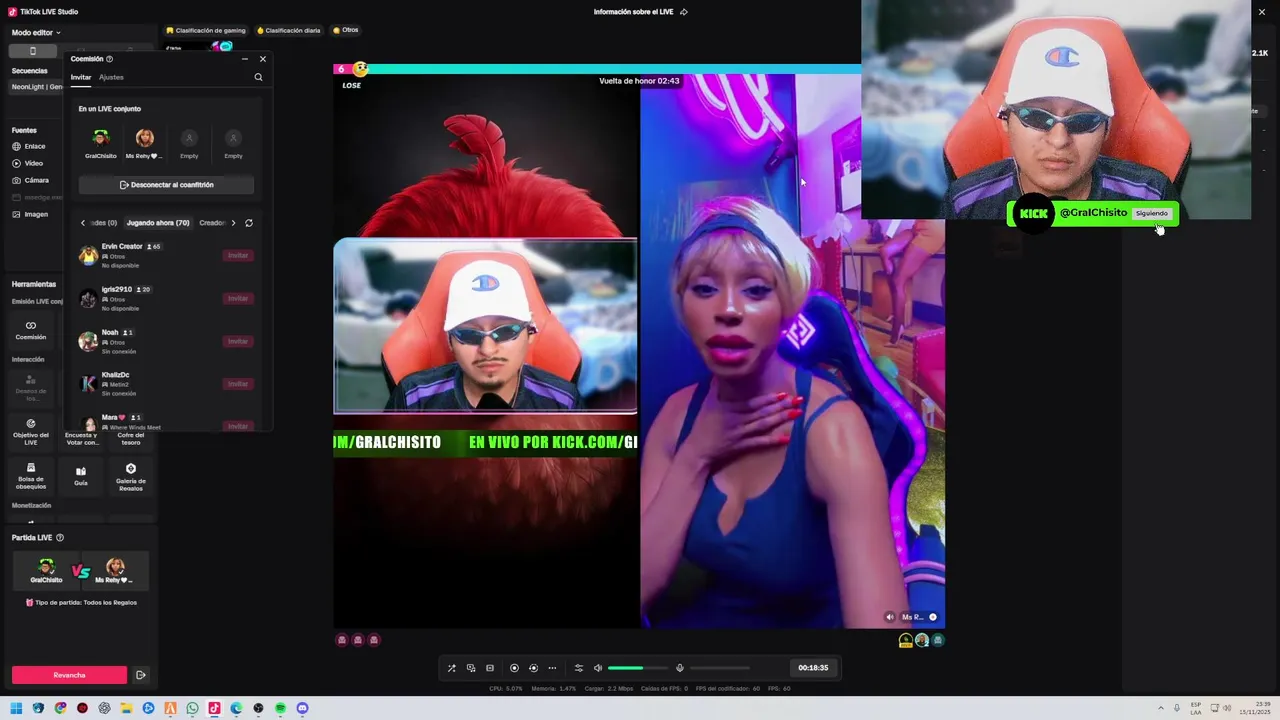
Task: Select the Vídeo source
Action: (28, 163)
